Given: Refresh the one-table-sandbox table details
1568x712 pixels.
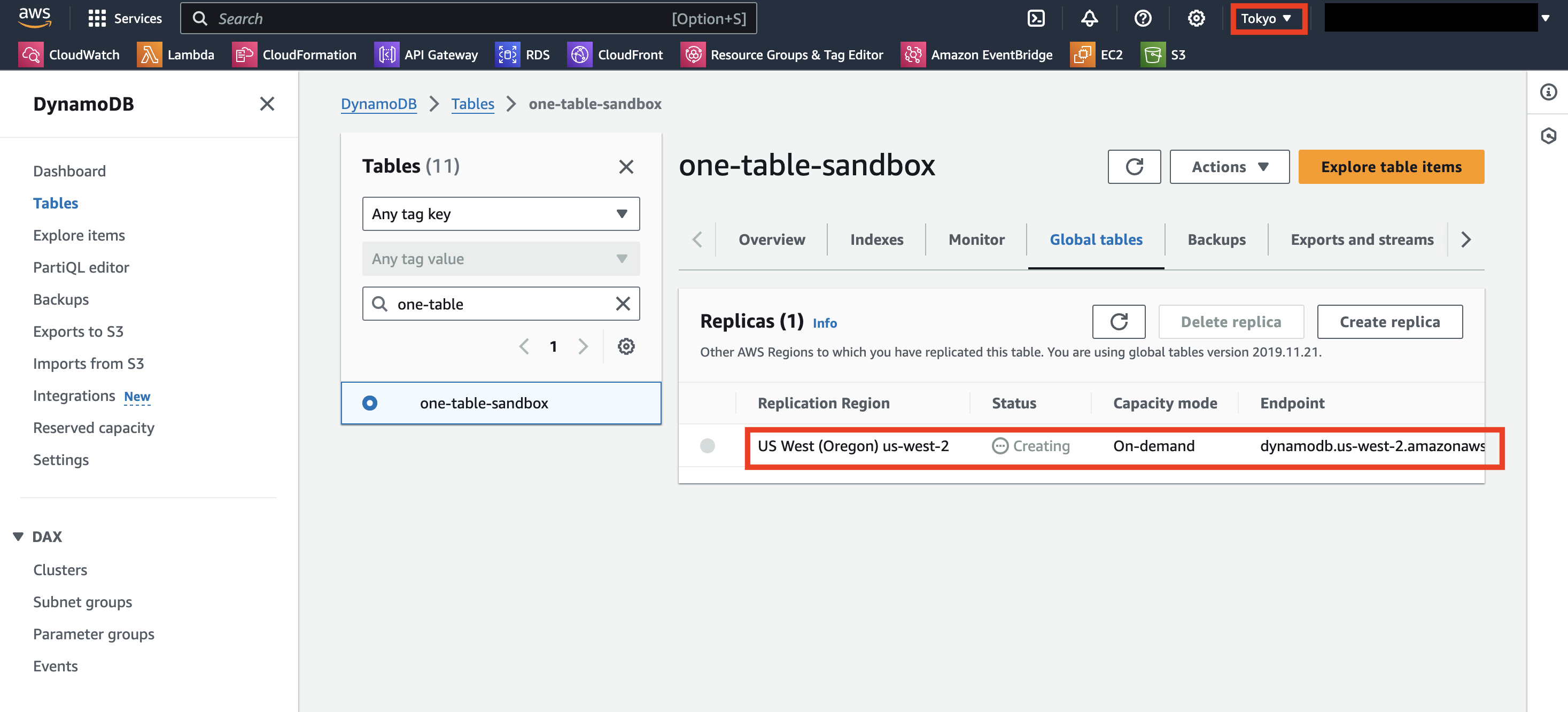Looking at the screenshot, I should pos(1134,166).
